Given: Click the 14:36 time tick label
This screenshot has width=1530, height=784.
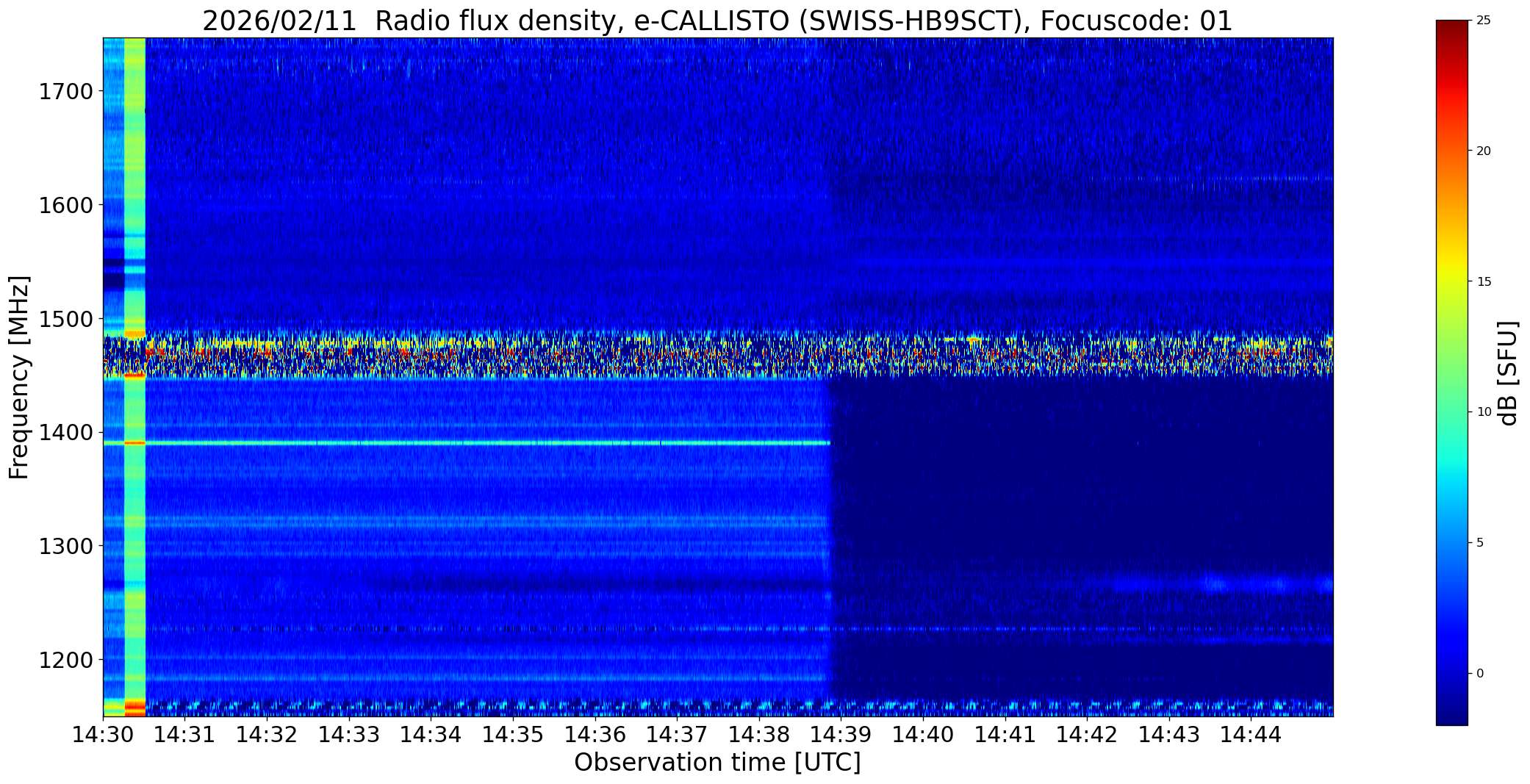Looking at the screenshot, I should point(595,734).
